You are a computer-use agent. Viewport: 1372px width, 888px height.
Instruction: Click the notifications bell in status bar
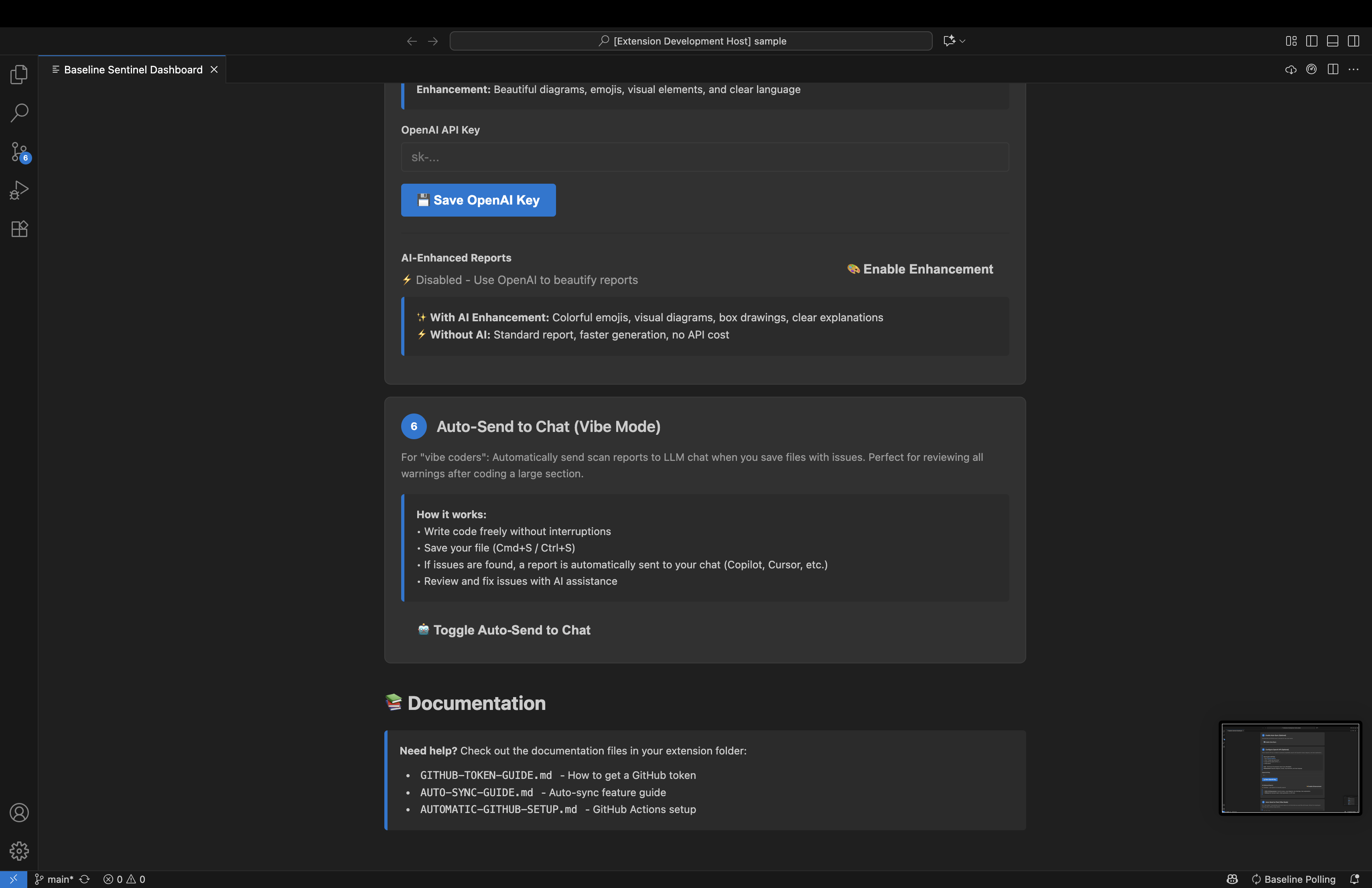pyautogui.click(x=1355, y=879)
